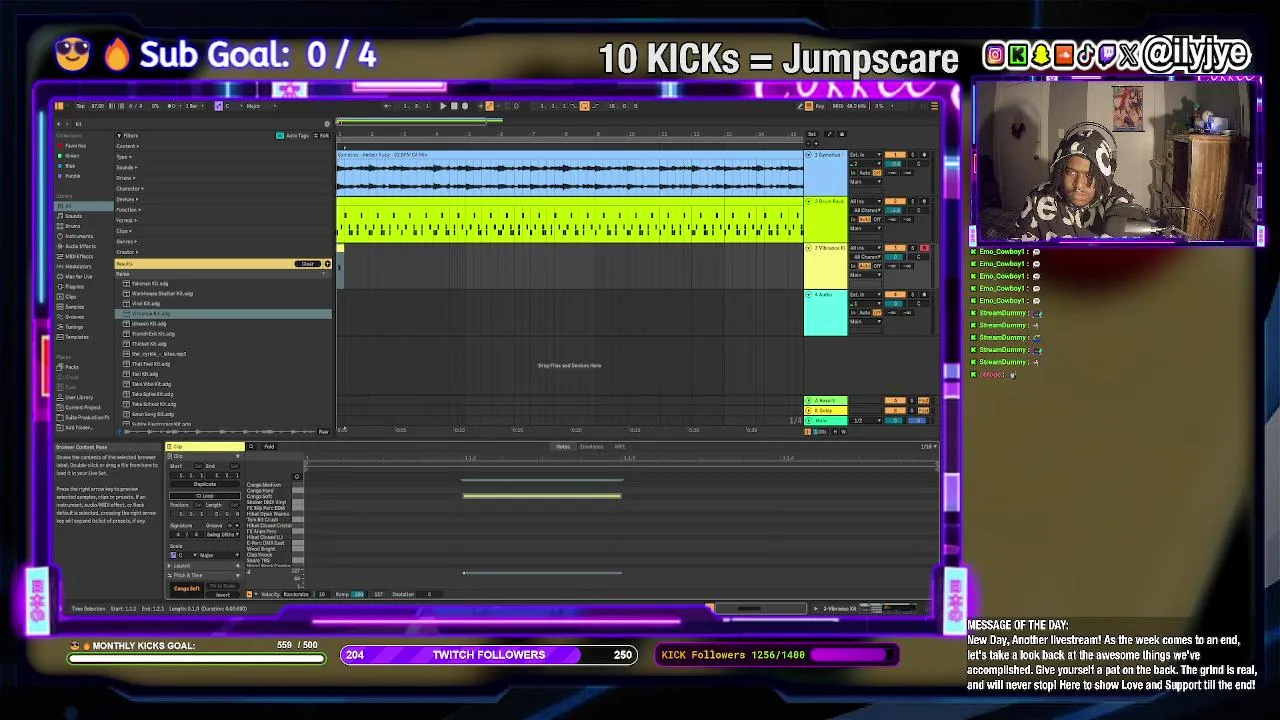Viewport: 1280px width, 720px height.
Task: Toggle the Raw preview button
Action: tap(323, 431)
